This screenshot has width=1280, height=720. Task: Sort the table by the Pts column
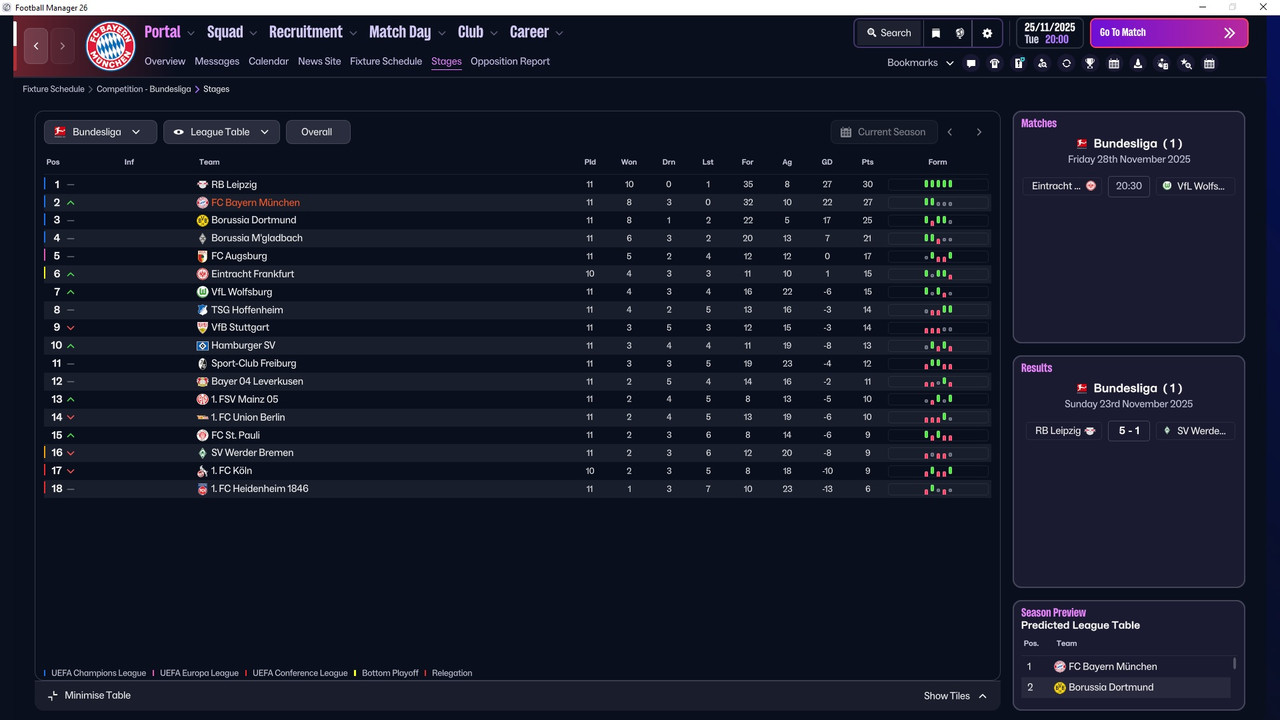pos(867,162)
